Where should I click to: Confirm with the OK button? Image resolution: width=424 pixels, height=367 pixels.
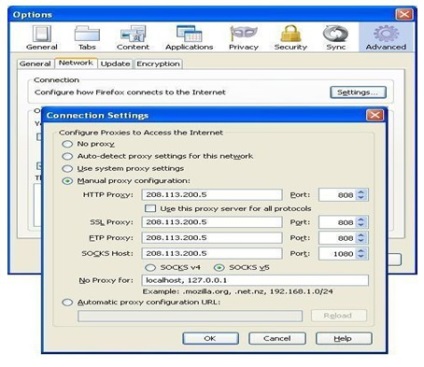click(x=210, y=338)
